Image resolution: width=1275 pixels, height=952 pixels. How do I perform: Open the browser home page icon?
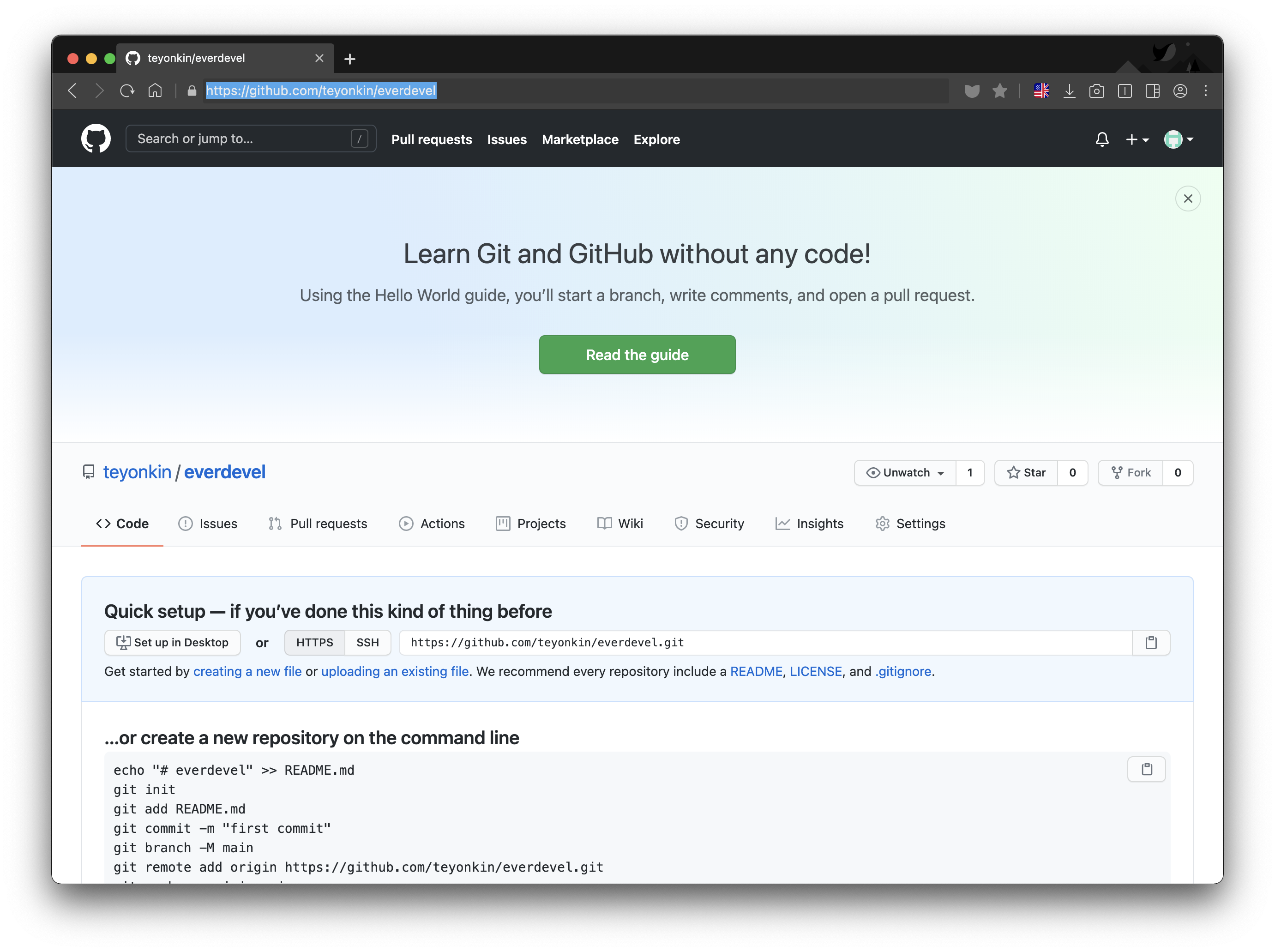(155, 90)
